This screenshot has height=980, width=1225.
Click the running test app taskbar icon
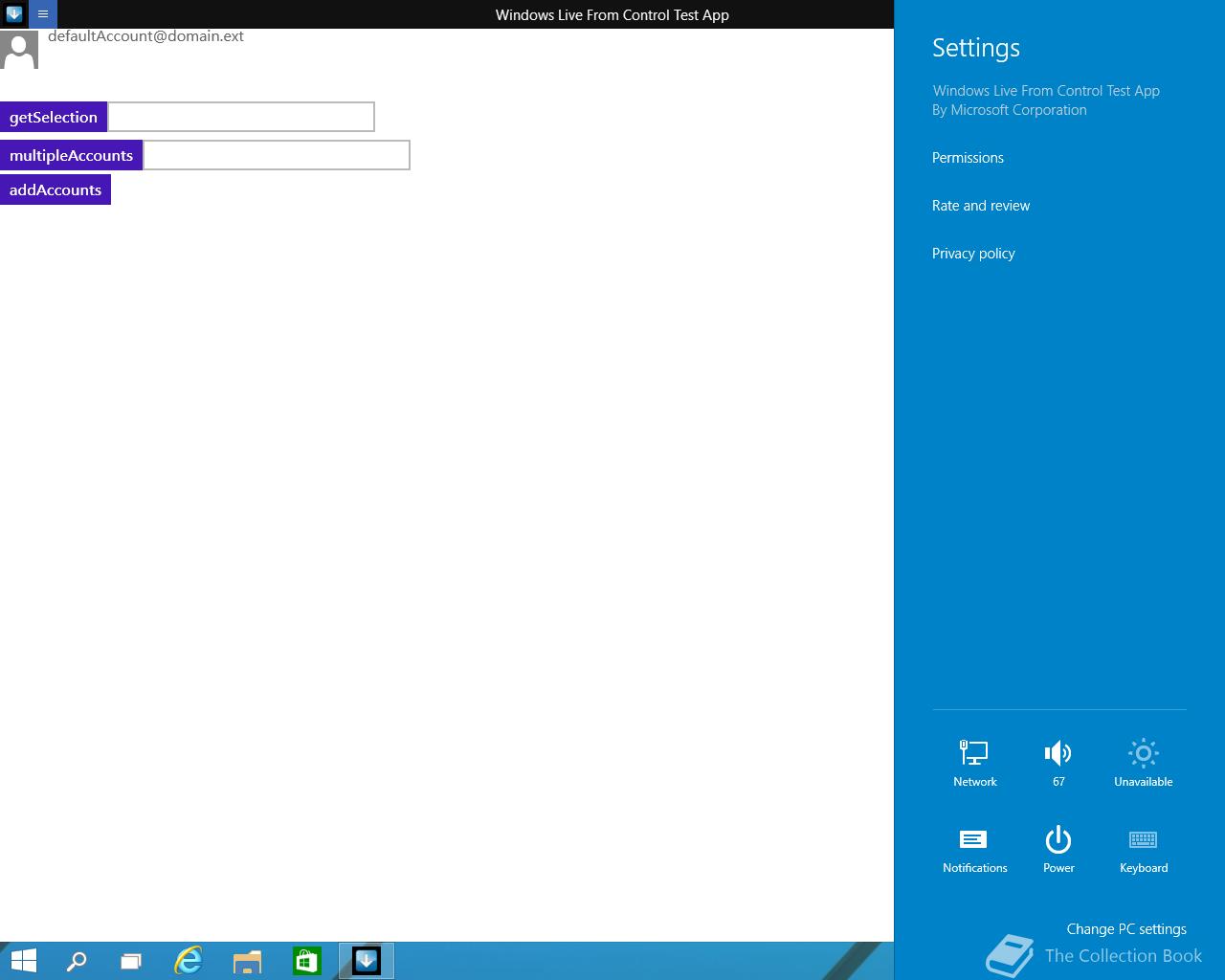367,961
